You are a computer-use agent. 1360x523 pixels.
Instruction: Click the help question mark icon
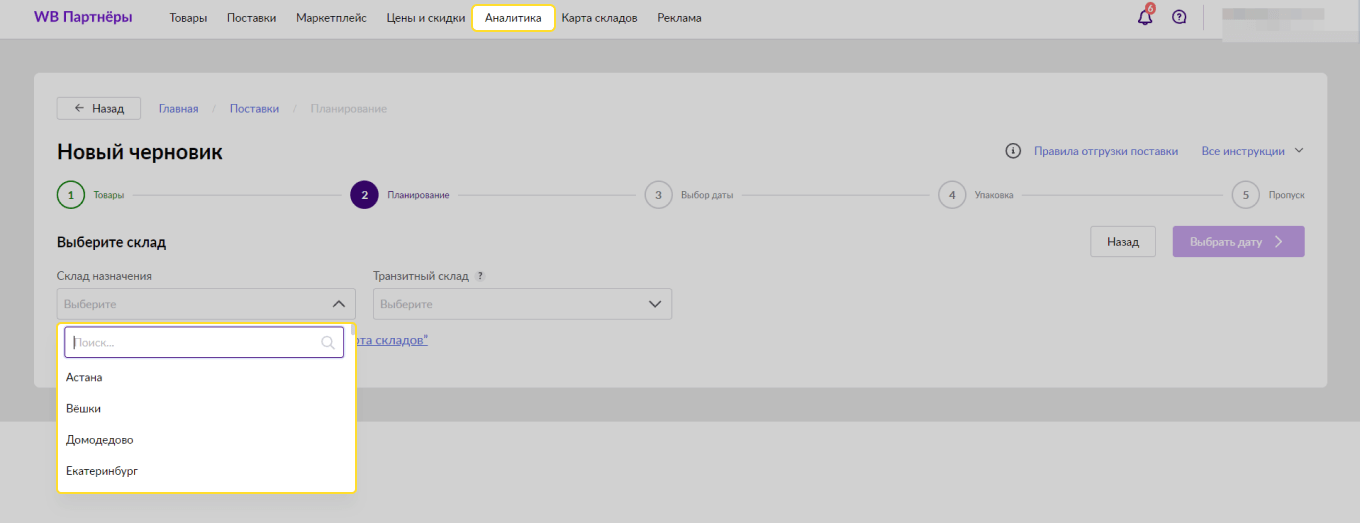click(x=1179, y=17)
